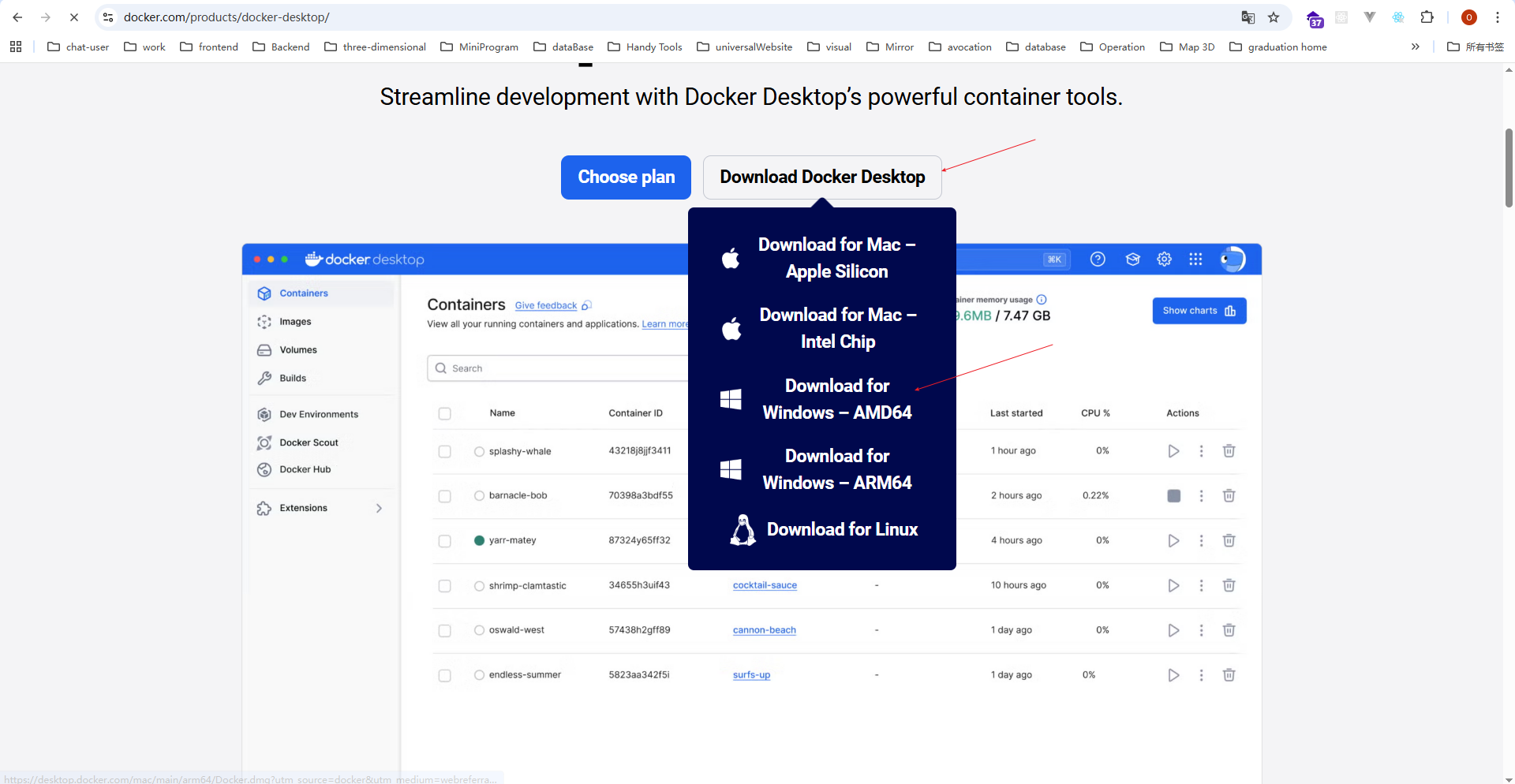Image resolution: width=1515 pixels, height=784 pixels.
Task: Click the Download Docker Desktop button
Action: click(822, 177)
